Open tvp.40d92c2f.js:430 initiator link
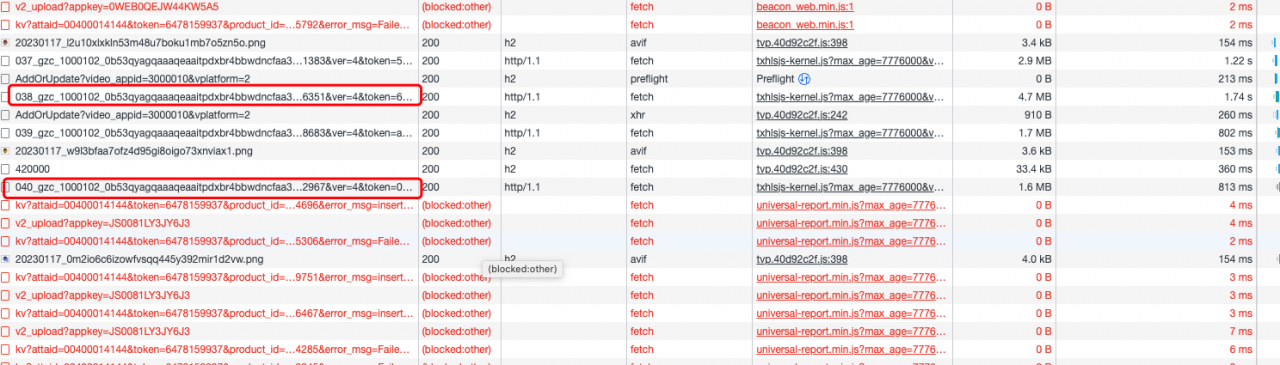1280x365 pixels. point(802,168)
